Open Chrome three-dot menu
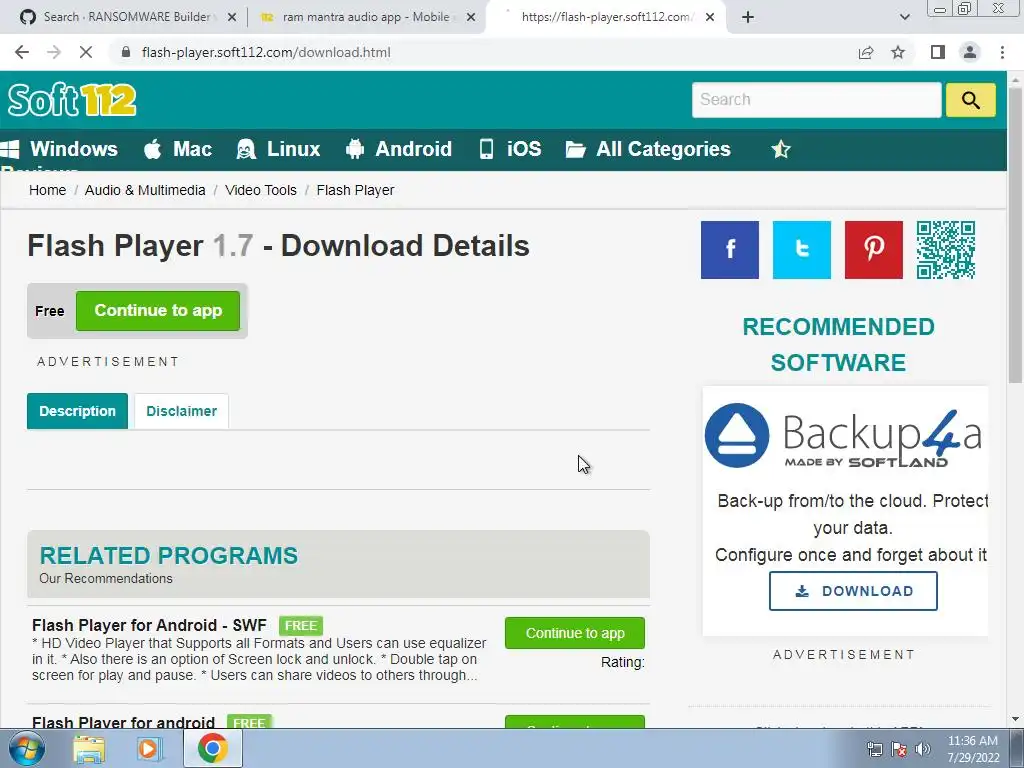This screenshot has height=768, width=1024. [x=1002, y=52]
